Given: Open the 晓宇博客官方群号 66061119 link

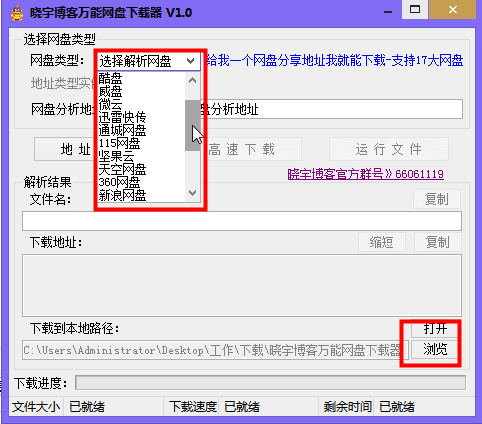Looking at the screenshot, I should coord(365,174).
